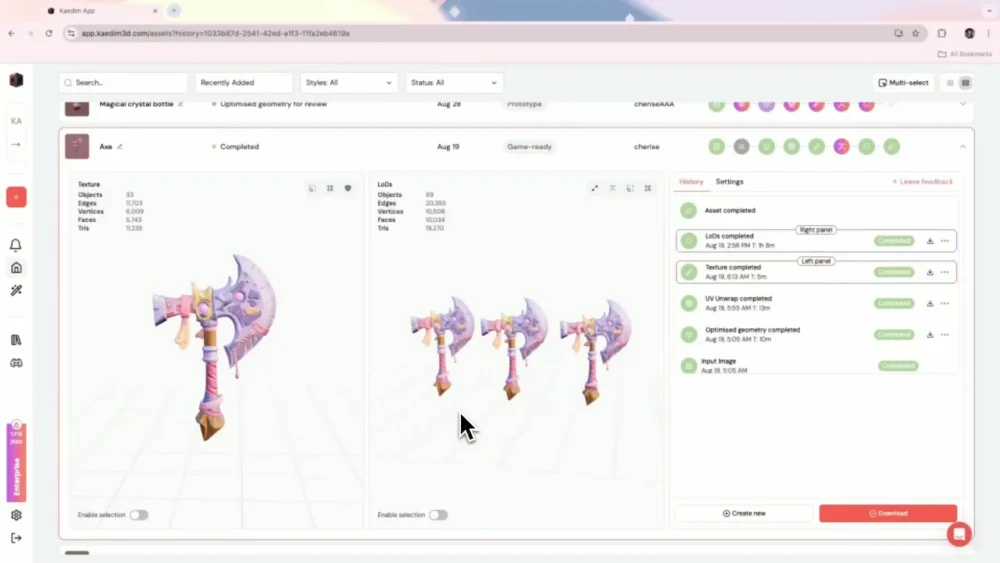Download the Texture completed step
The image size is (1000, 563).
pyautogui.click(x=930, y=272)
